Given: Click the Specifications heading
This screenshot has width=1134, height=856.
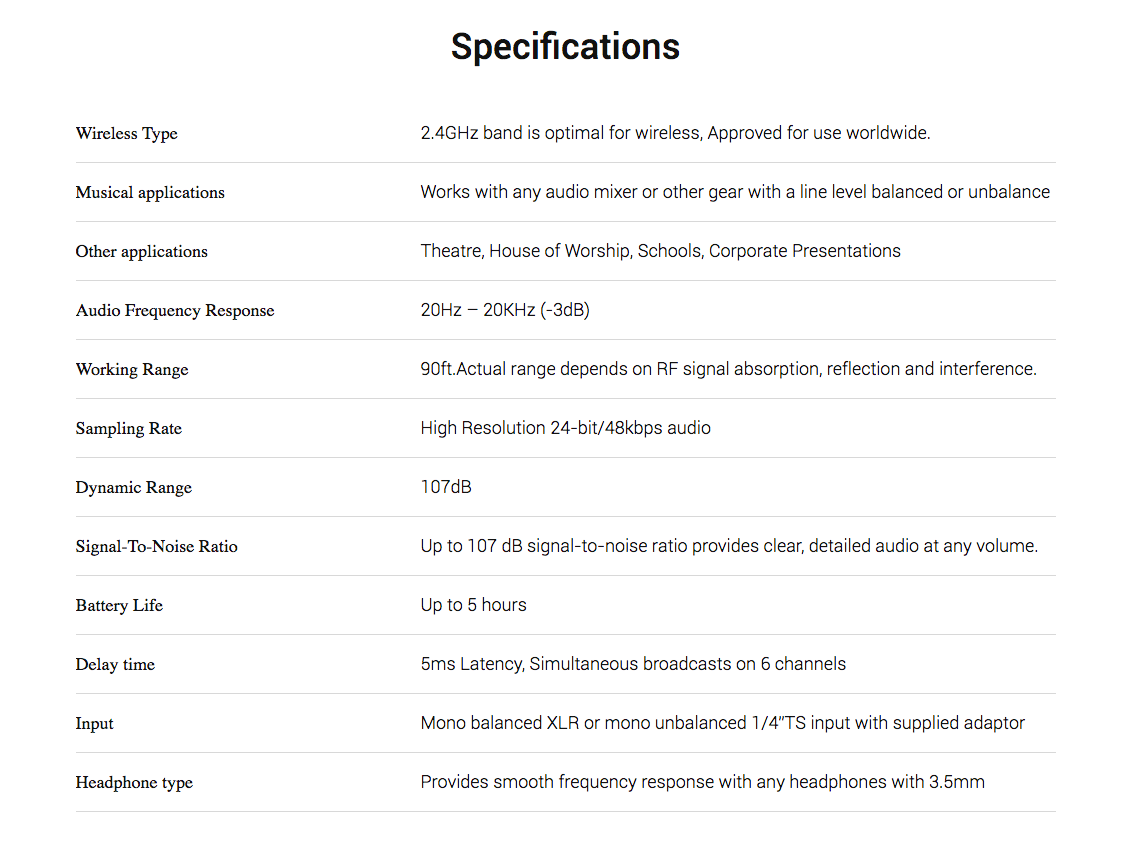Looking at the screenshot, I should pyautogui.click(x=565, y=47).
